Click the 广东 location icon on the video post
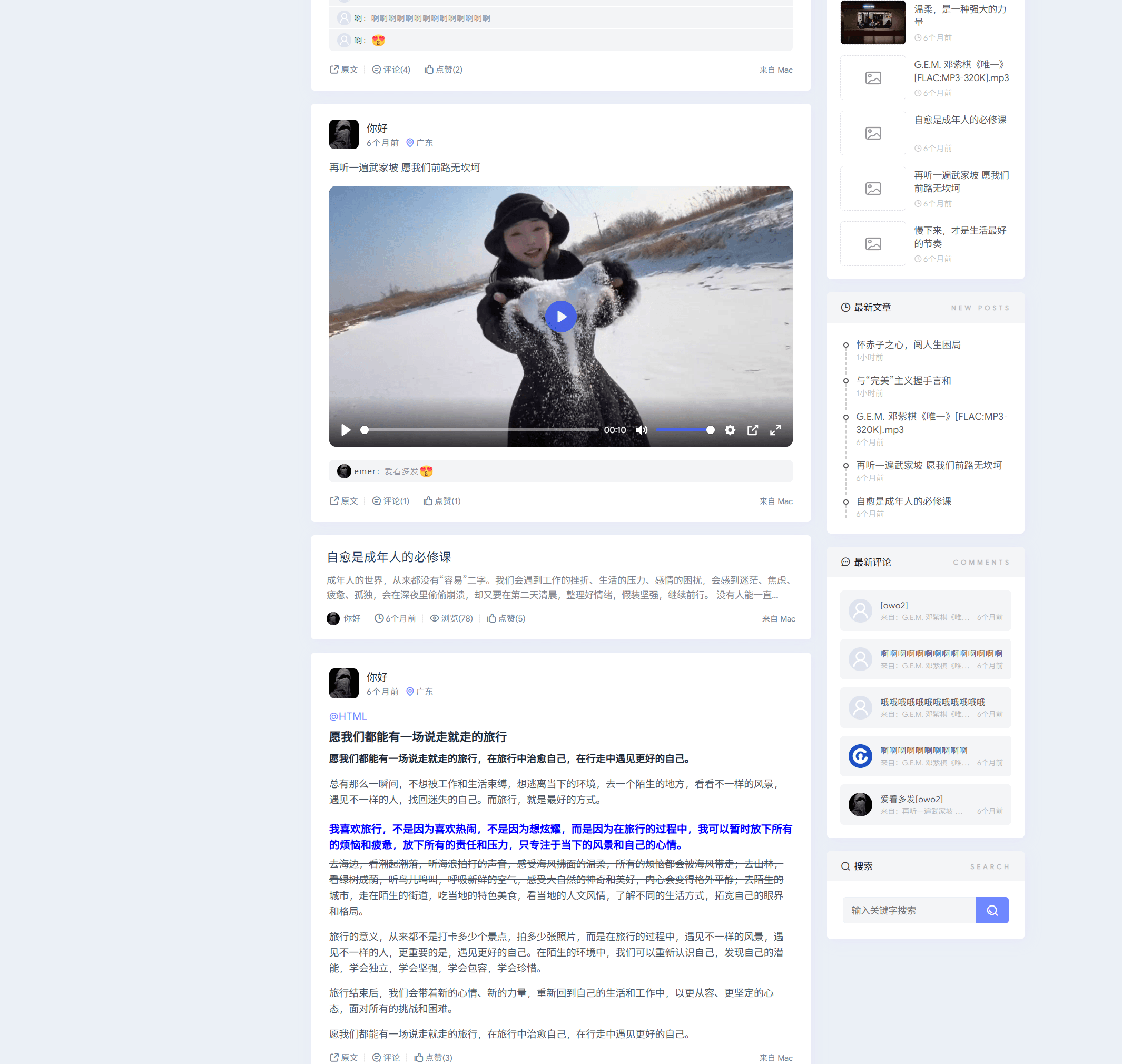The height and width of the screenshot is (1064, 1122). 409,143
